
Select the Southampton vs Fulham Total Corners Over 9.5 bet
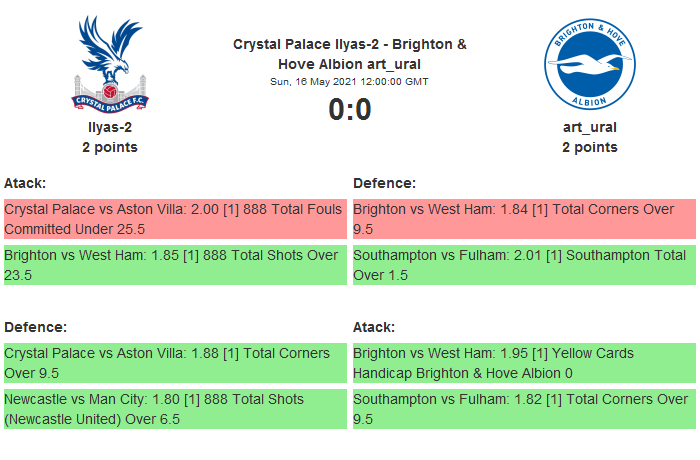pyautogui.click(x=523, y=409)
